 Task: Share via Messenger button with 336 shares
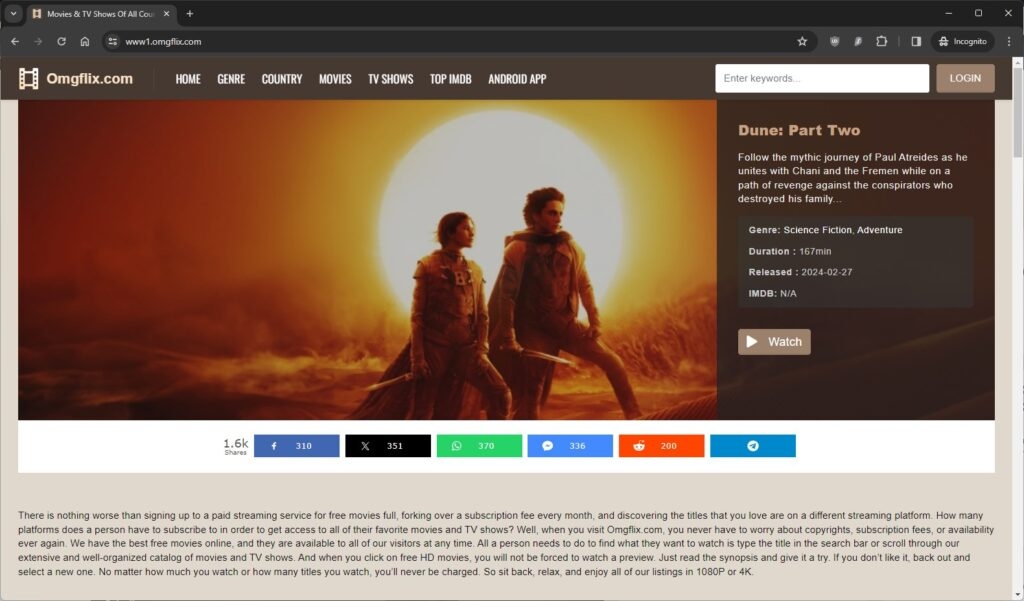pos(570,446)
